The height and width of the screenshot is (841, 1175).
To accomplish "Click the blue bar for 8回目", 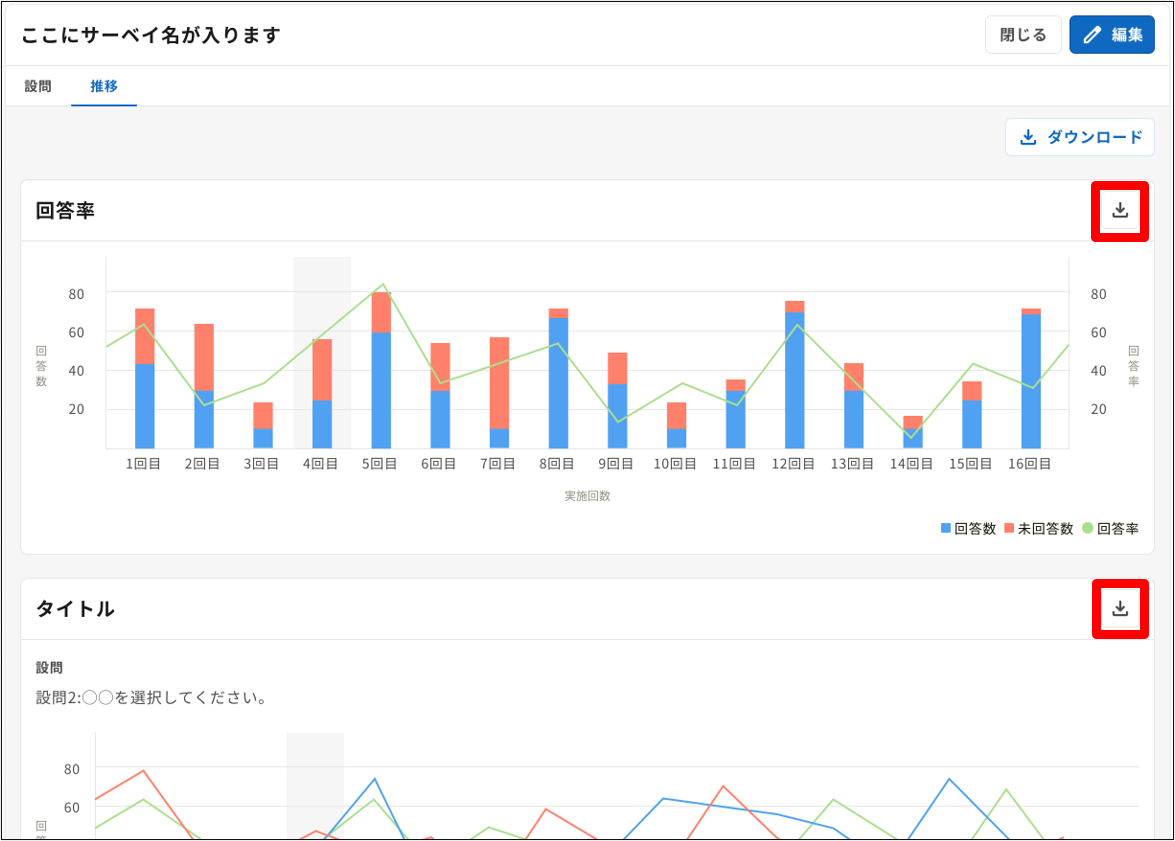I will click(559, 385).
